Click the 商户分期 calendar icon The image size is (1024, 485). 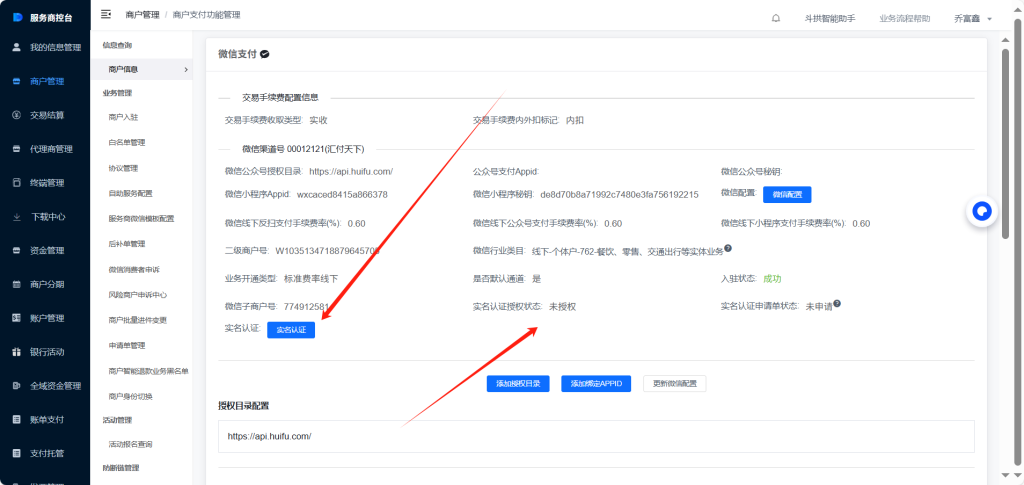[17, 285]
